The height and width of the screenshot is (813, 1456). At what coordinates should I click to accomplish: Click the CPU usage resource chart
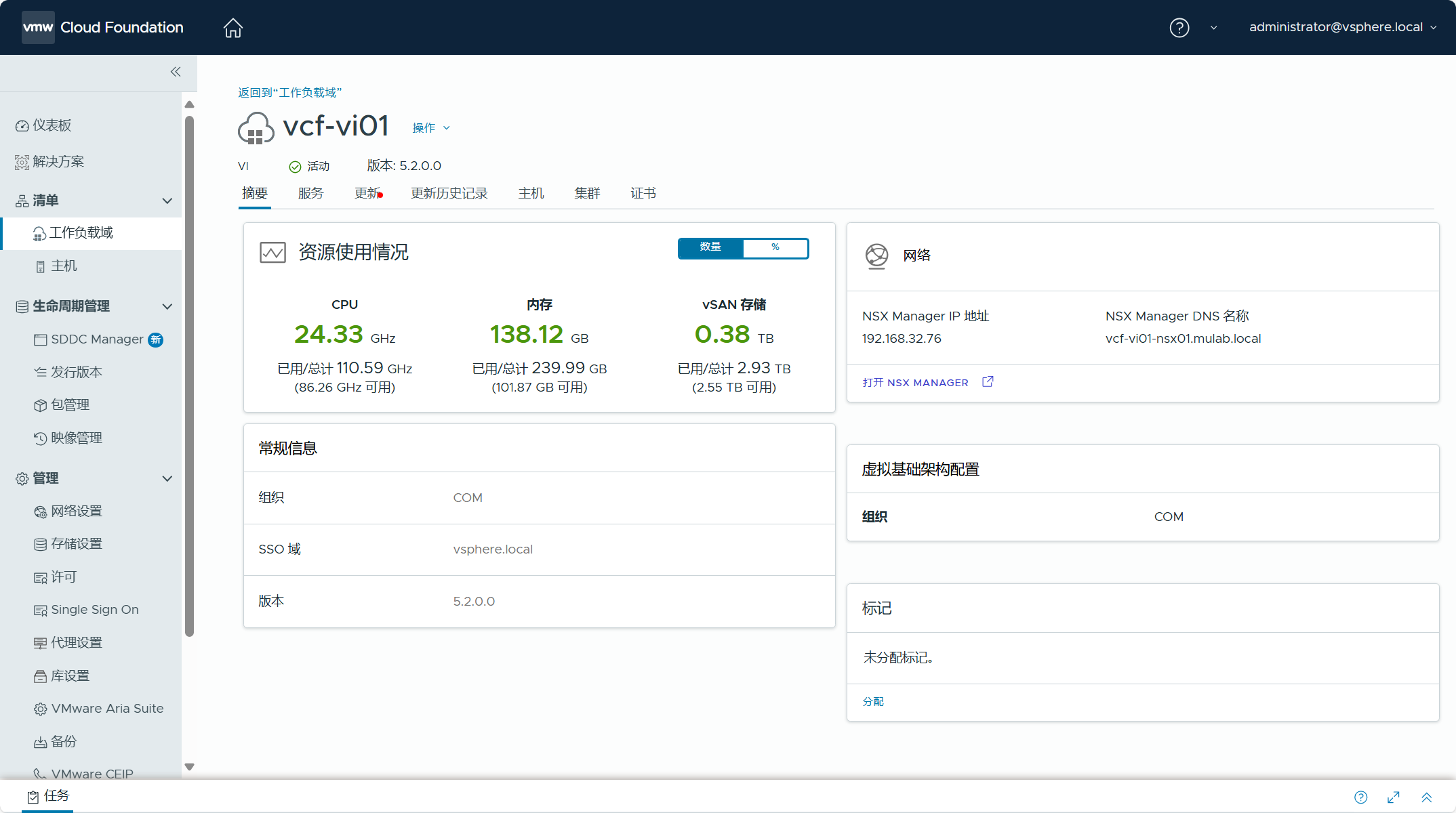[342, 345]
